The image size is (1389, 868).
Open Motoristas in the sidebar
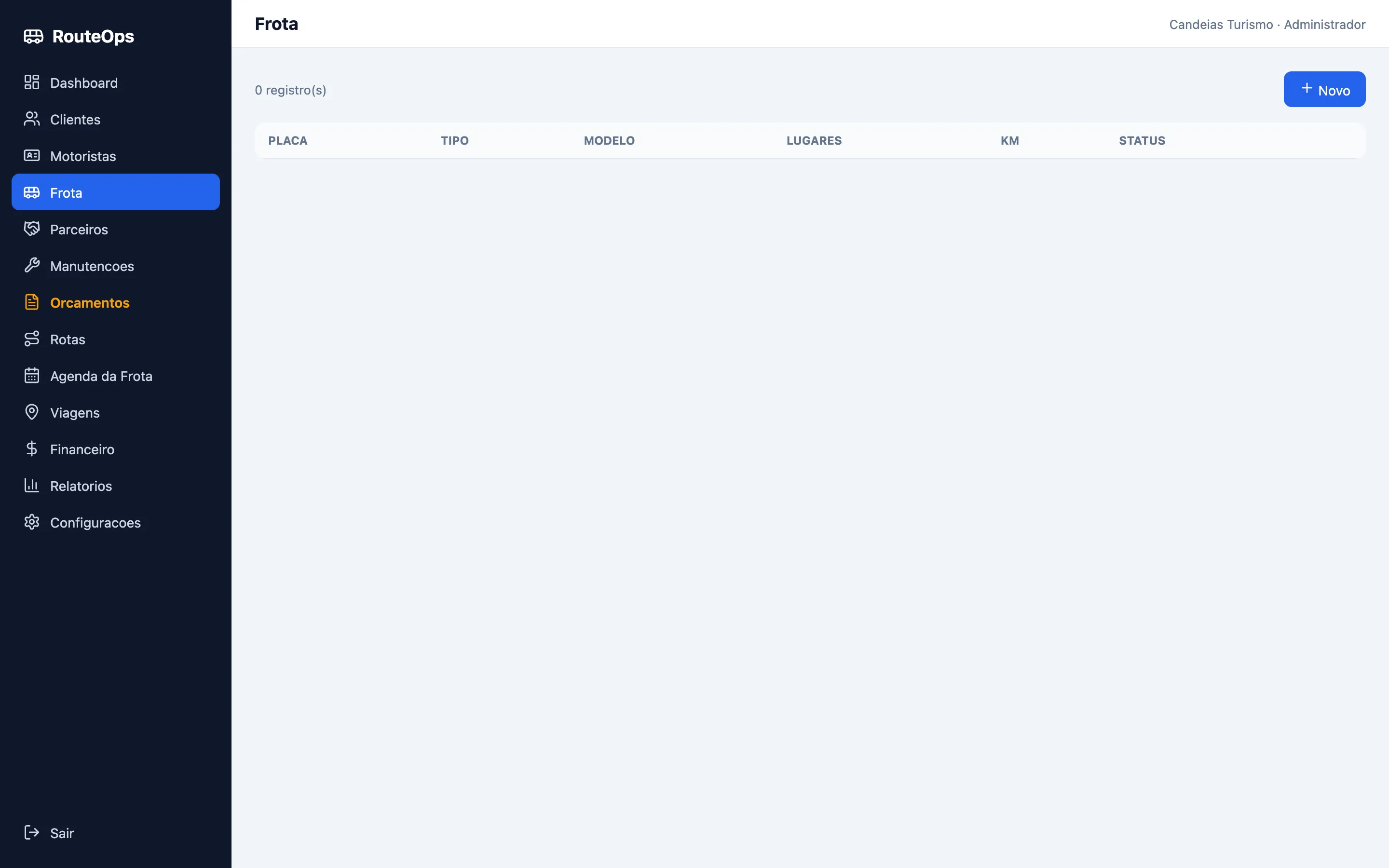[x=115, y=156]
